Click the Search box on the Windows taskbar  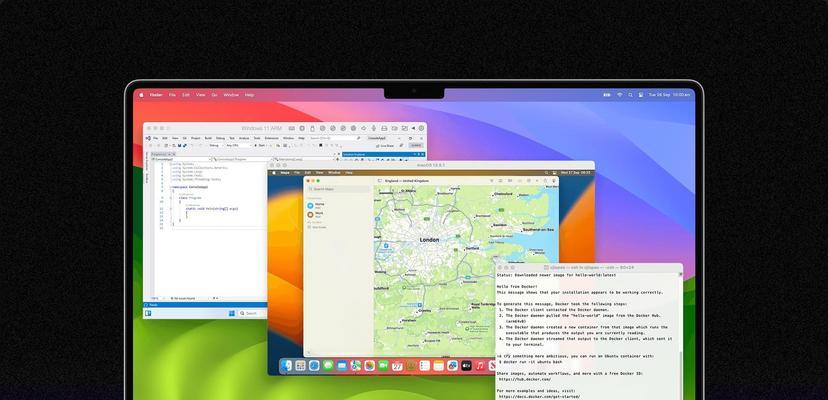252,313
